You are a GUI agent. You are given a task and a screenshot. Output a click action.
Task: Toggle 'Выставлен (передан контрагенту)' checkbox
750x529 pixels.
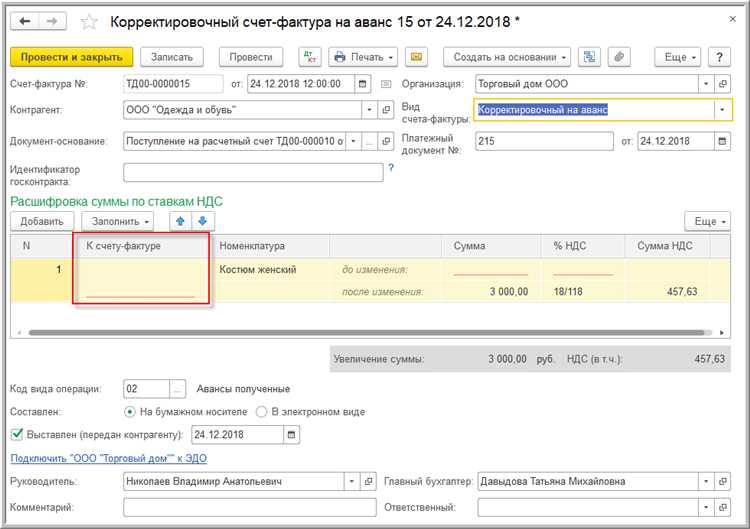pos(16,435)
